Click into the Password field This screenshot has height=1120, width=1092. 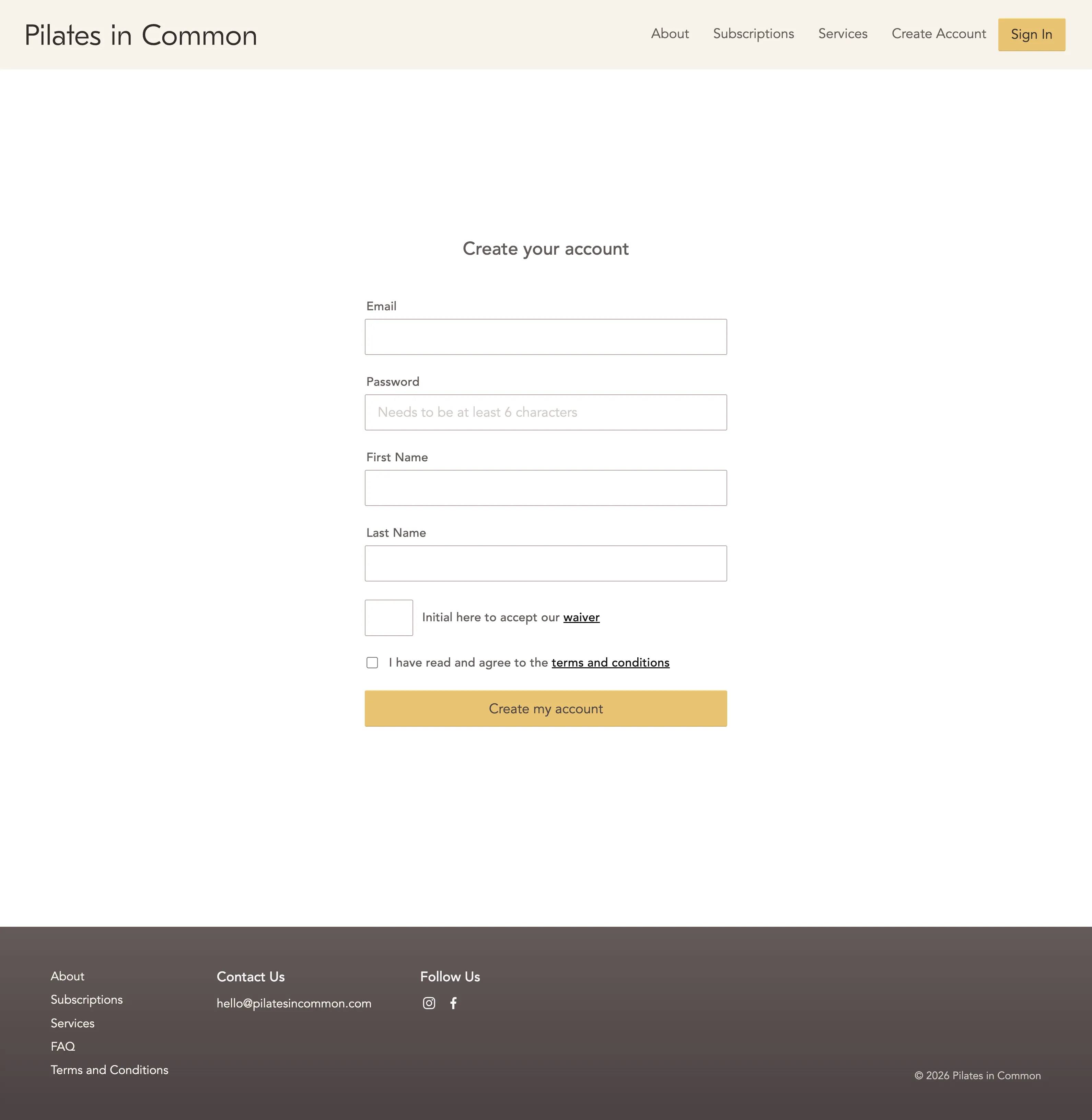click(545, 413)
